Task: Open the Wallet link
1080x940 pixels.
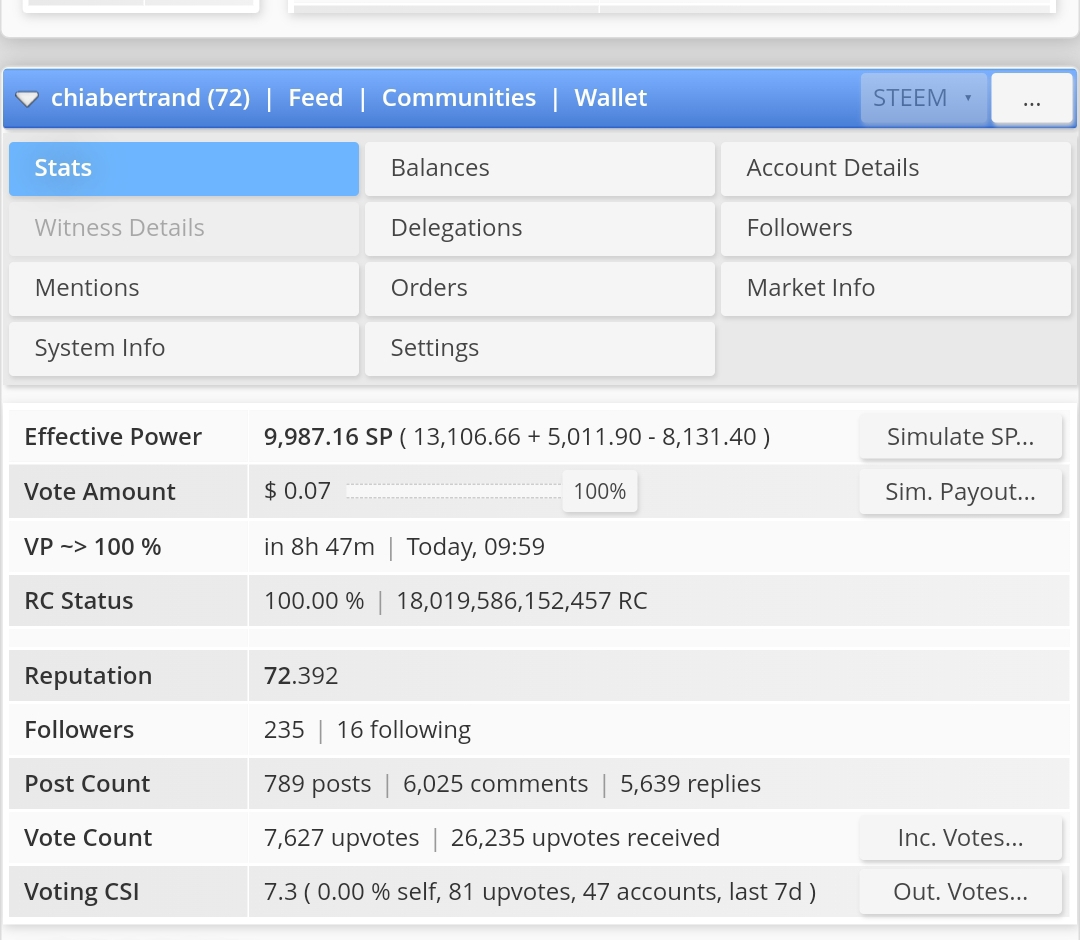Action: (610, 98)
